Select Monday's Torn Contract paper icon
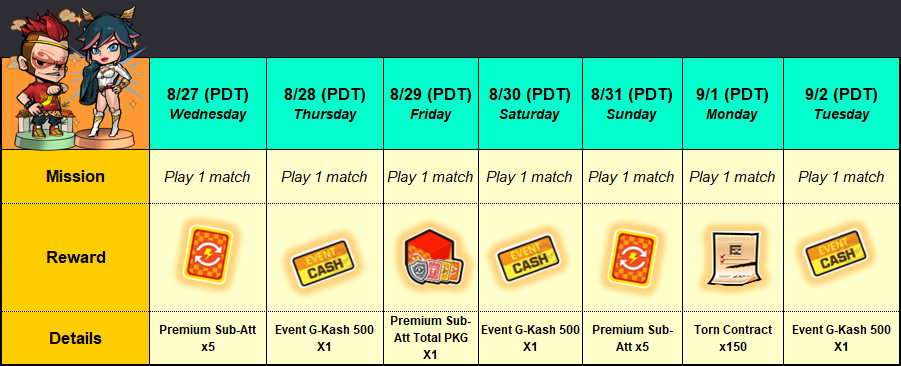The height and width of the screenshot is (366, 901). point(733,259)
